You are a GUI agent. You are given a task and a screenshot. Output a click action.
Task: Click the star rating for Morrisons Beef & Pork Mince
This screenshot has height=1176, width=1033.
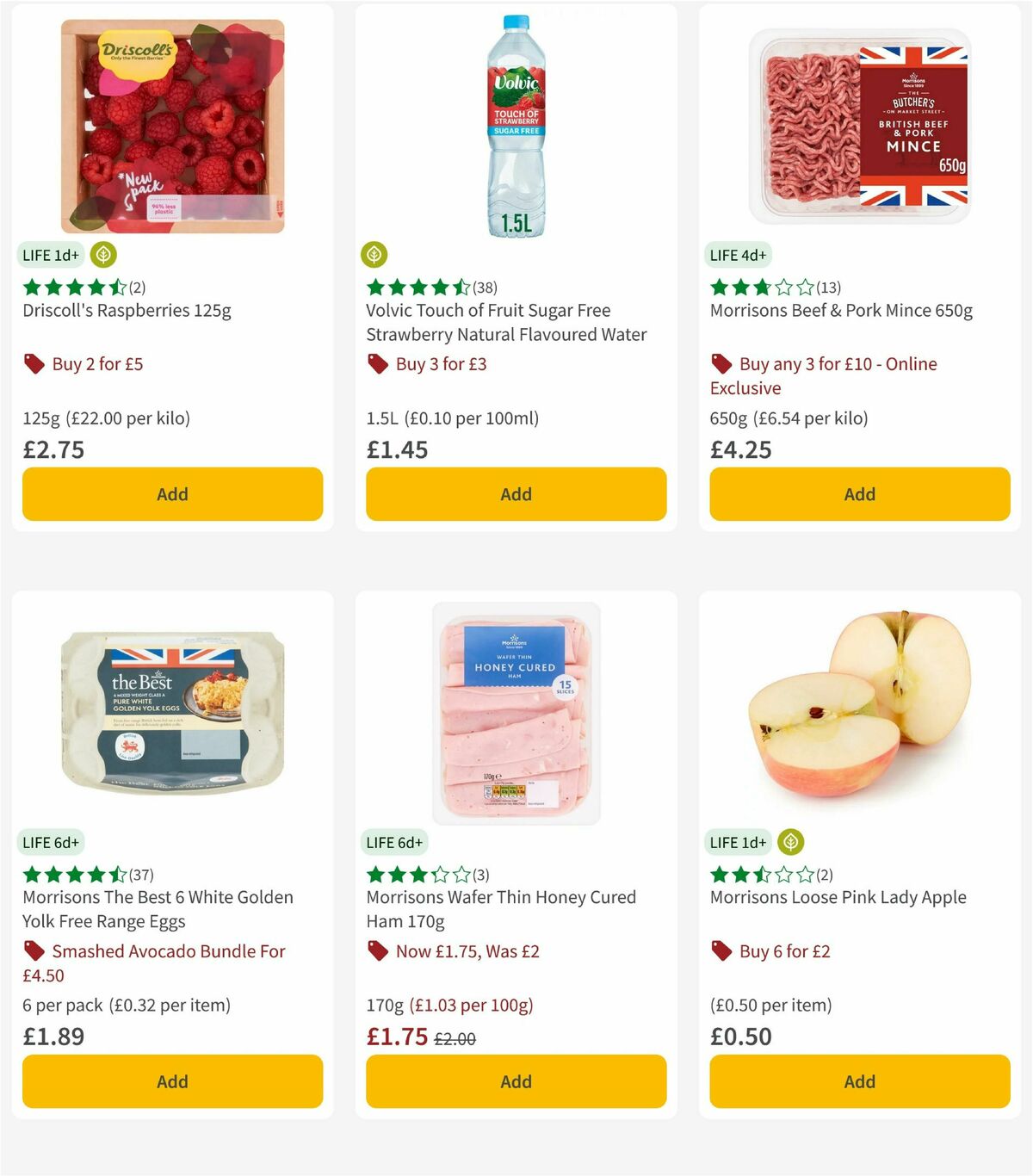click(x=761, y=287)
